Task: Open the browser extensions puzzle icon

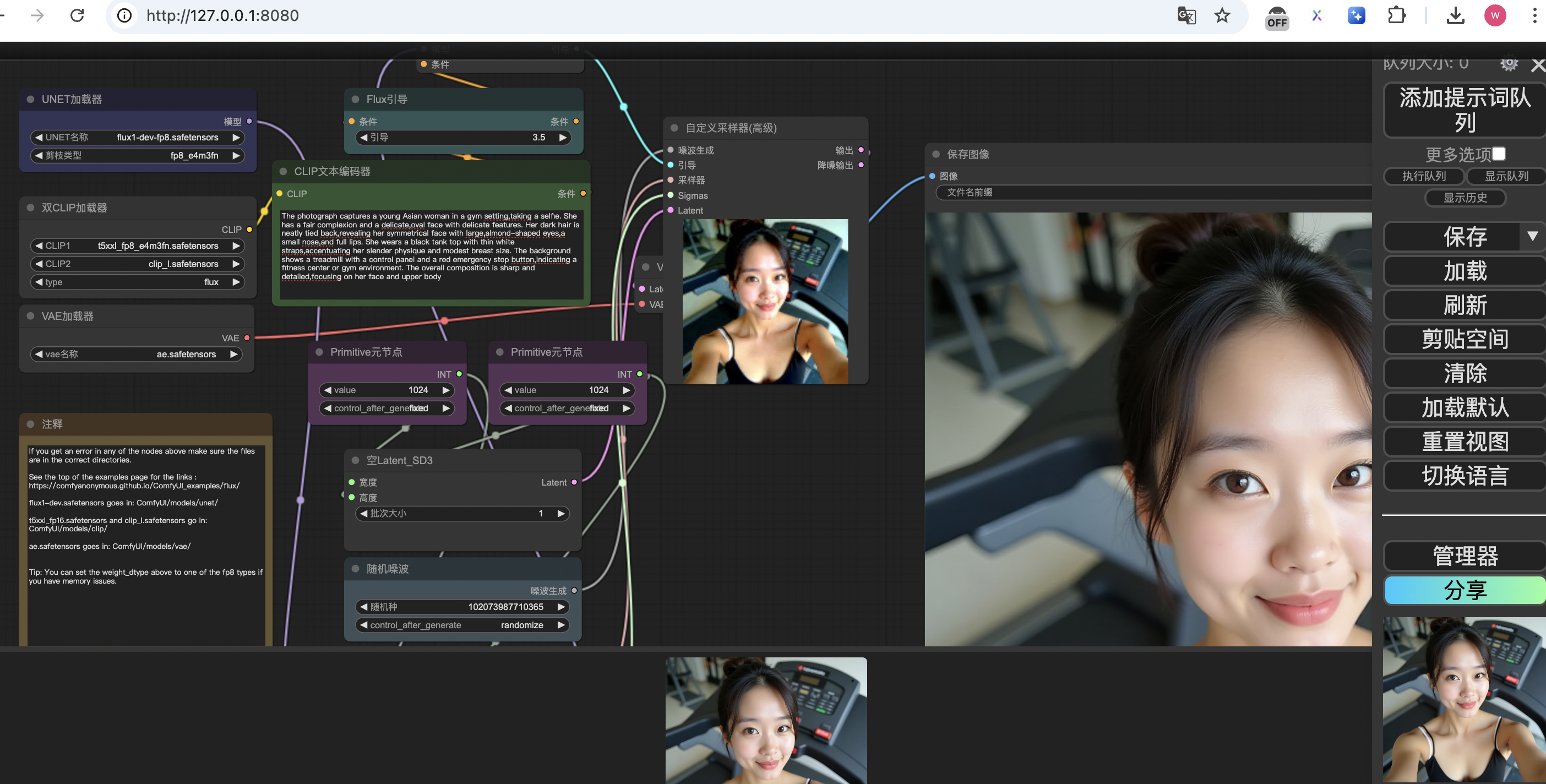Action: click(x=1397, y=15)
